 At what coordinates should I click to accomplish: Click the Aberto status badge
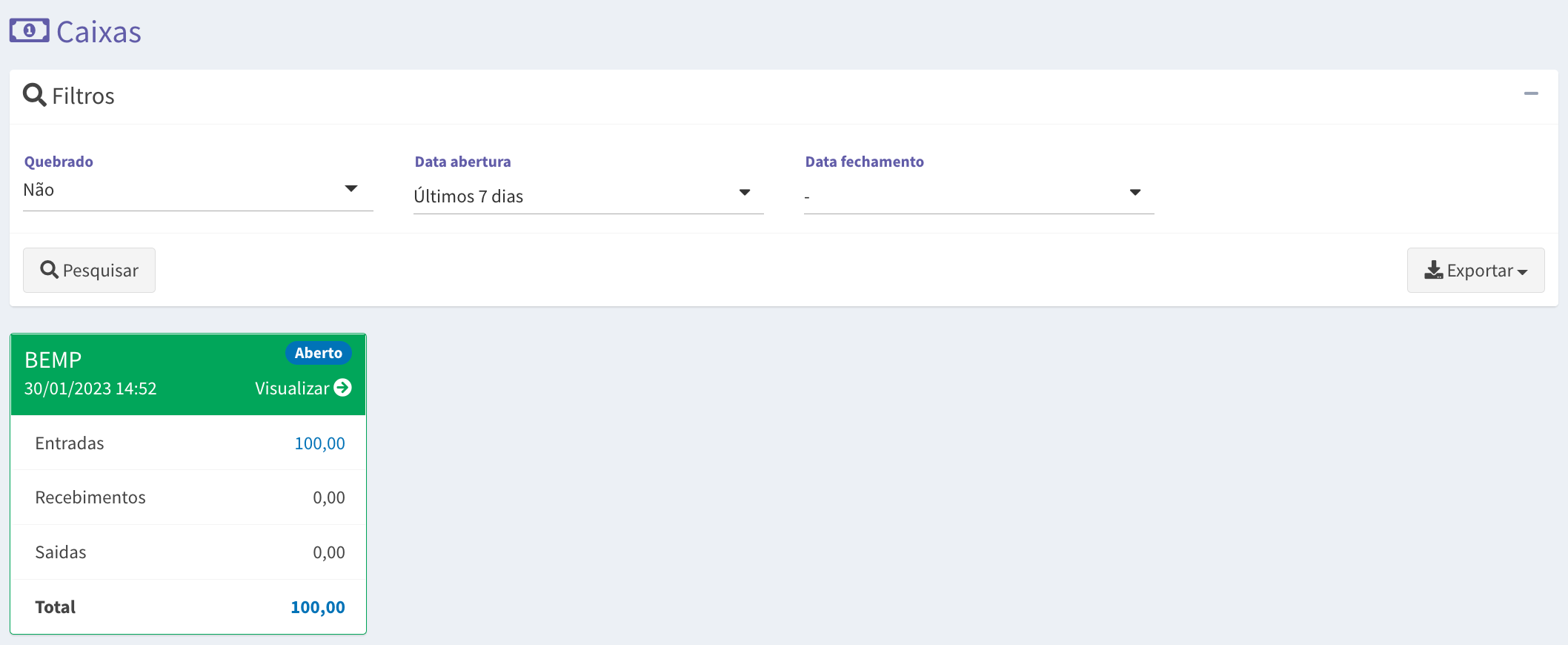[319, 353]
